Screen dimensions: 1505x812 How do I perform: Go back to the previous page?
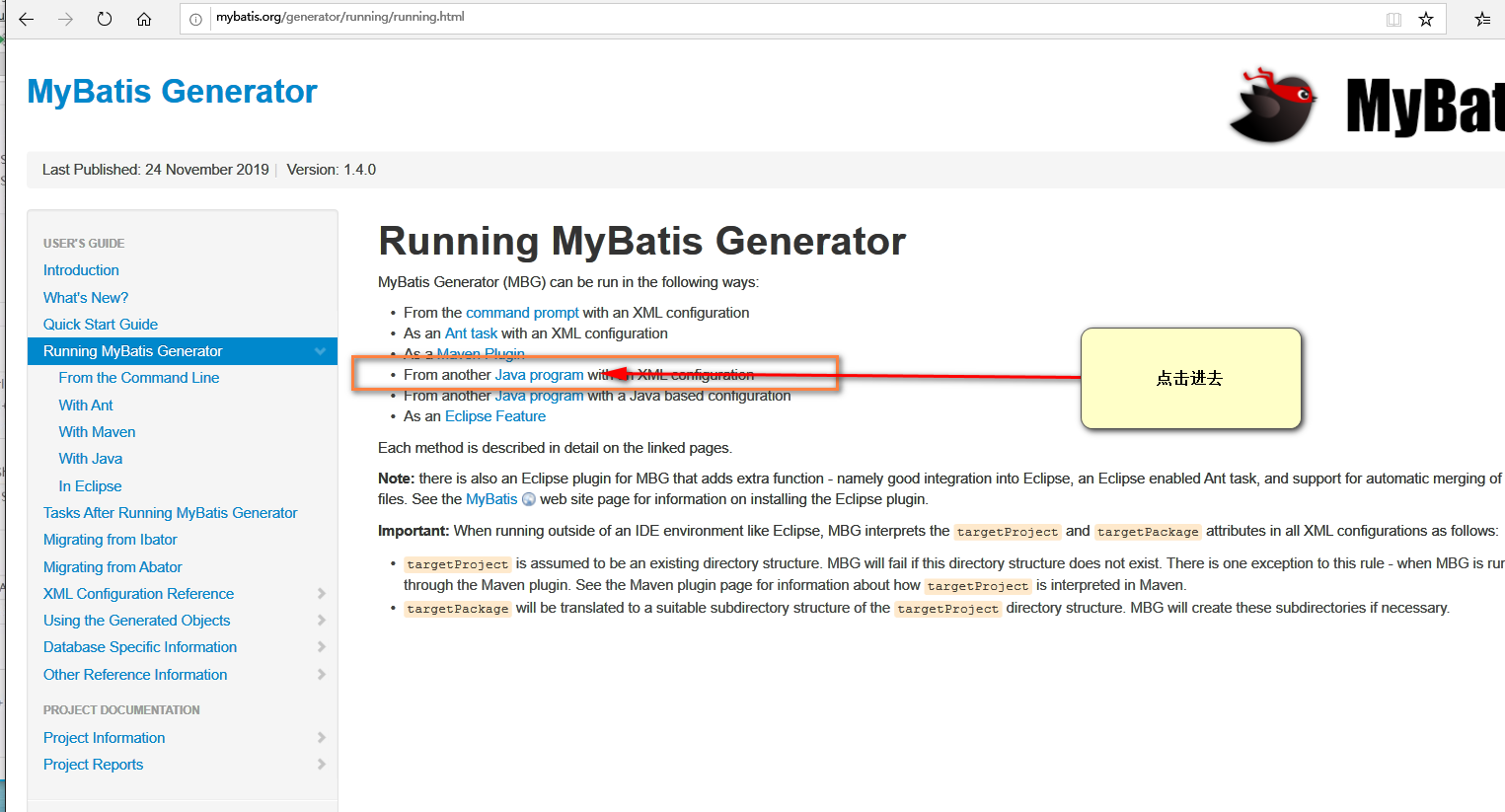pyautogui.click(x=27, y=19)
